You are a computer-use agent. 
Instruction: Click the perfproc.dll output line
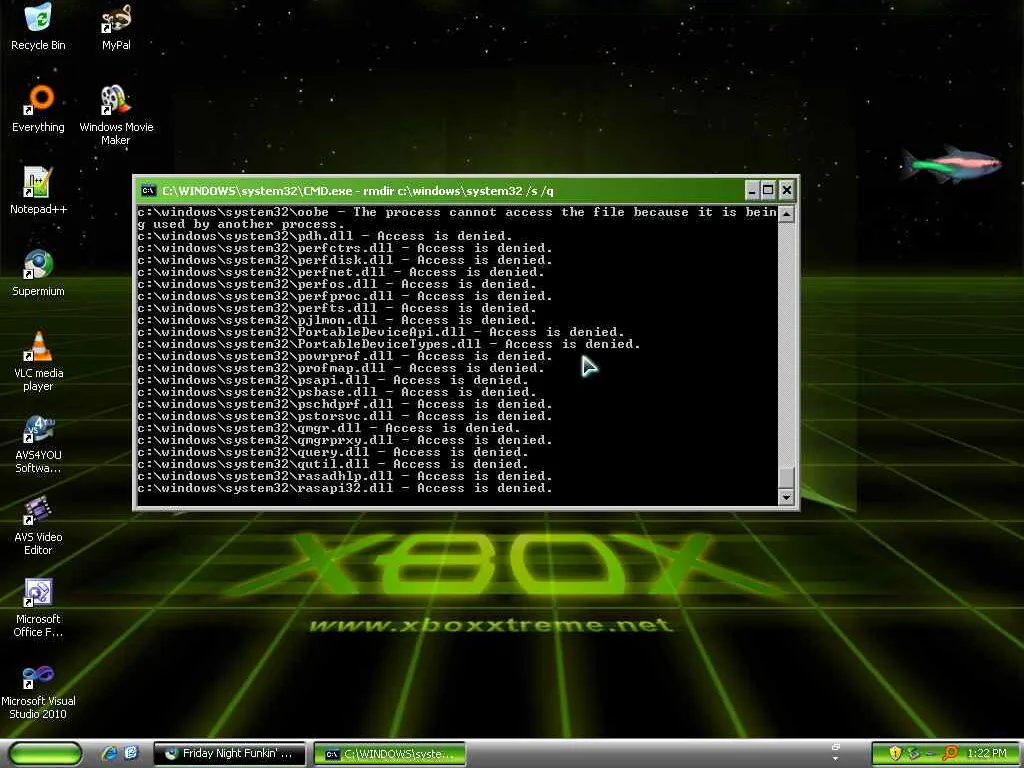coord(345,296)
